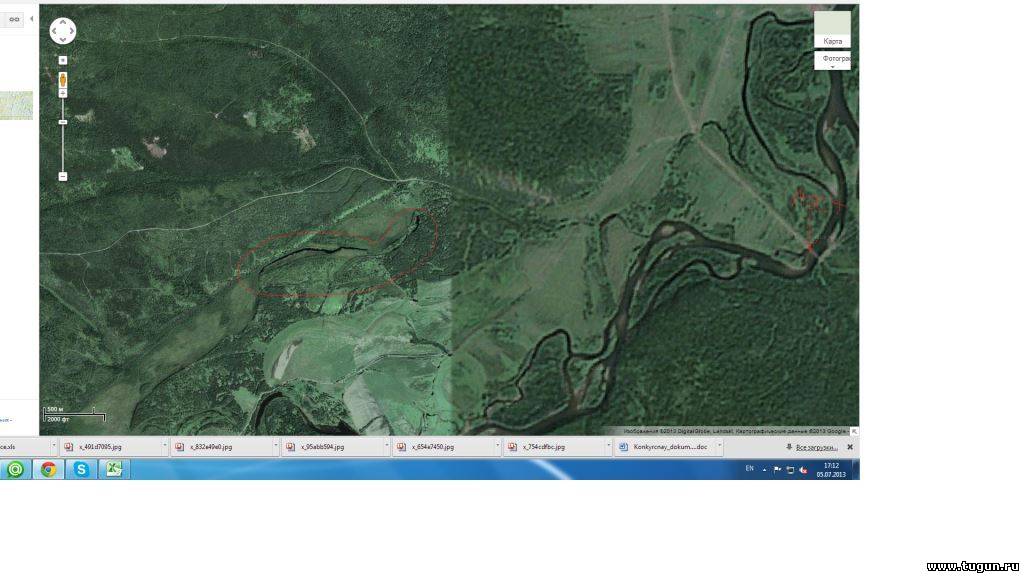Expand the Фотографии layer dropdown
The image size is (1024, 576).
(832, 66)
